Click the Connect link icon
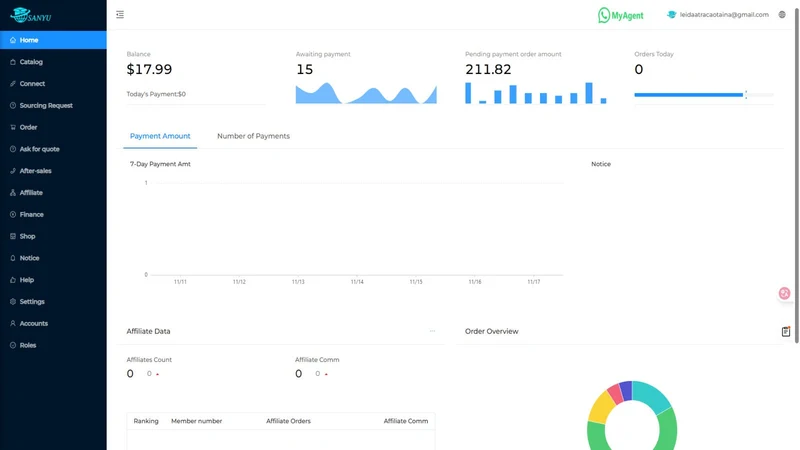800x450 pixels. 13,84
